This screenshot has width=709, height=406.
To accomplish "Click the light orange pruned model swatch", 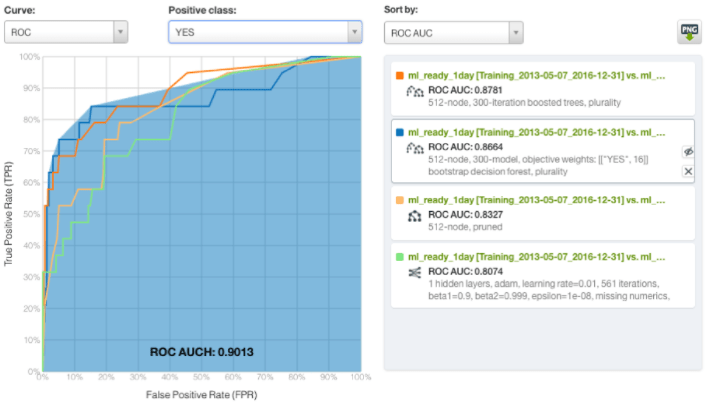I will (399, 200).
